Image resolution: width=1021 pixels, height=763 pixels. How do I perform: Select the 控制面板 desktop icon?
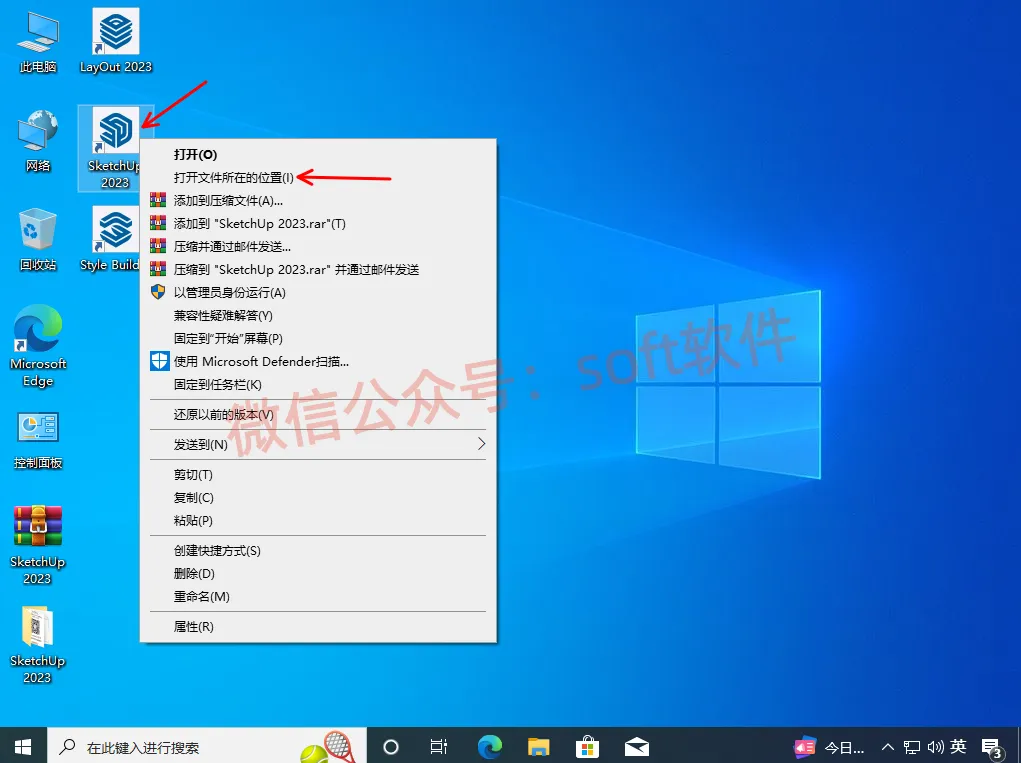pos(38,441)
